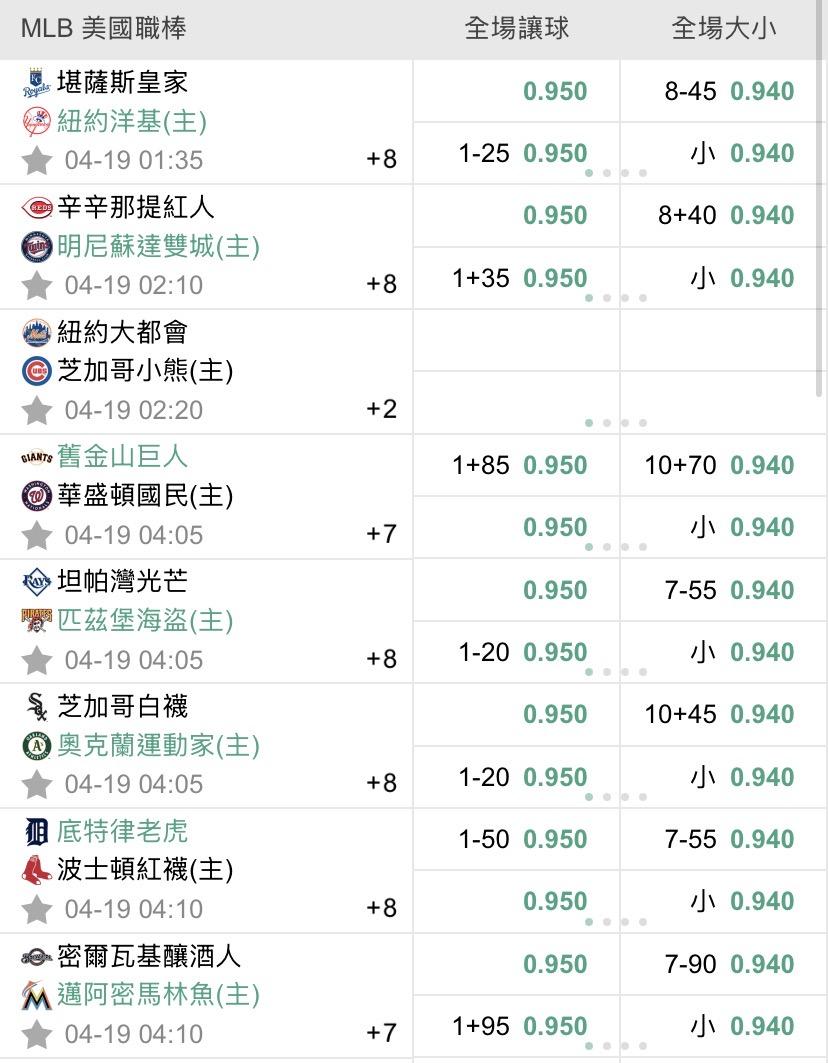Click the Cincinnati Reds team logo
This screenshot has width=828, height=1063.
point(36,208)
